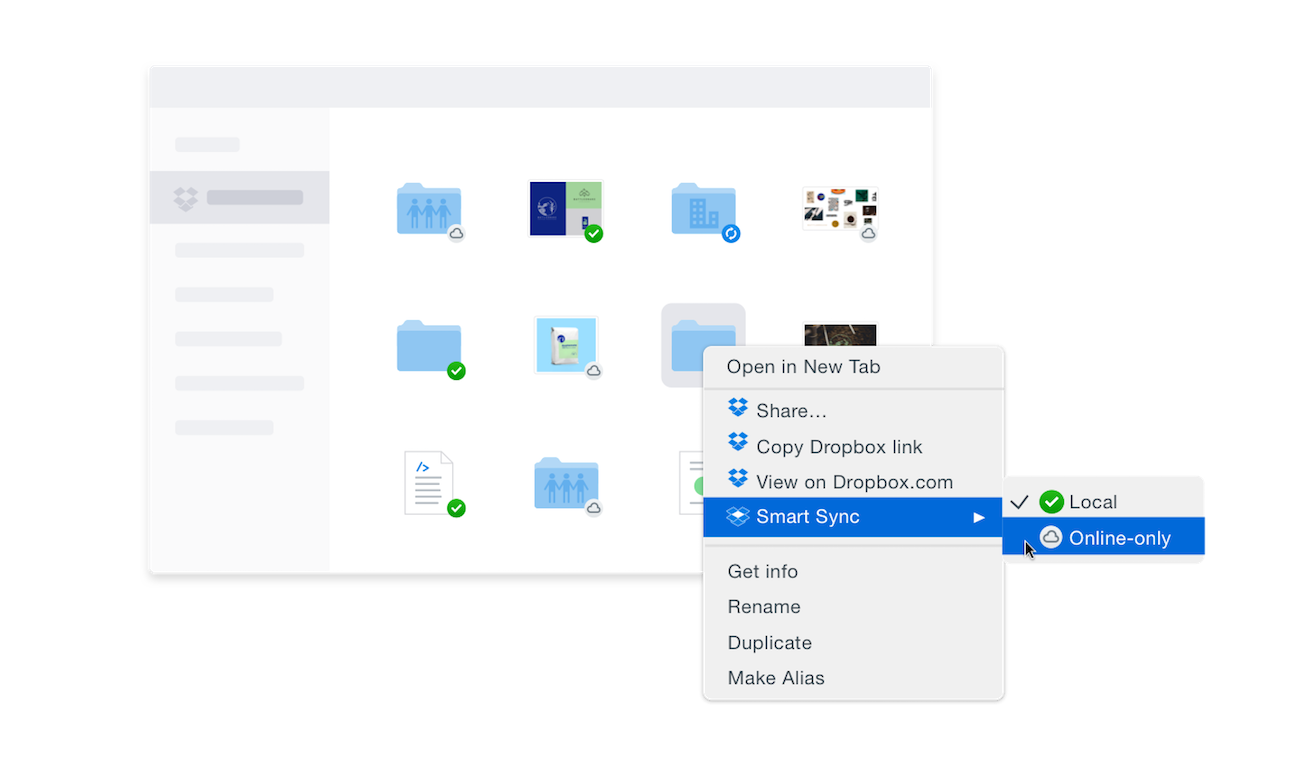
Task: Open the bottom-row shared people folder
Action: click(x=566, y=483)
